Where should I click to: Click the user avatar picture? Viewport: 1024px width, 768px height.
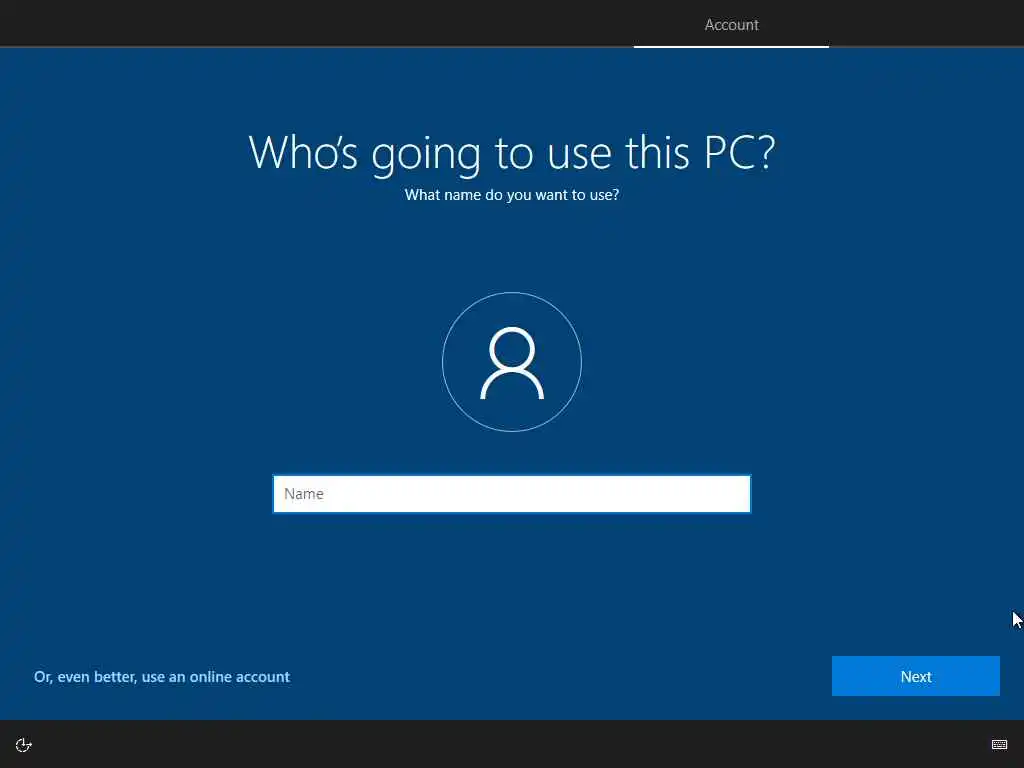[x=512, y=362]
